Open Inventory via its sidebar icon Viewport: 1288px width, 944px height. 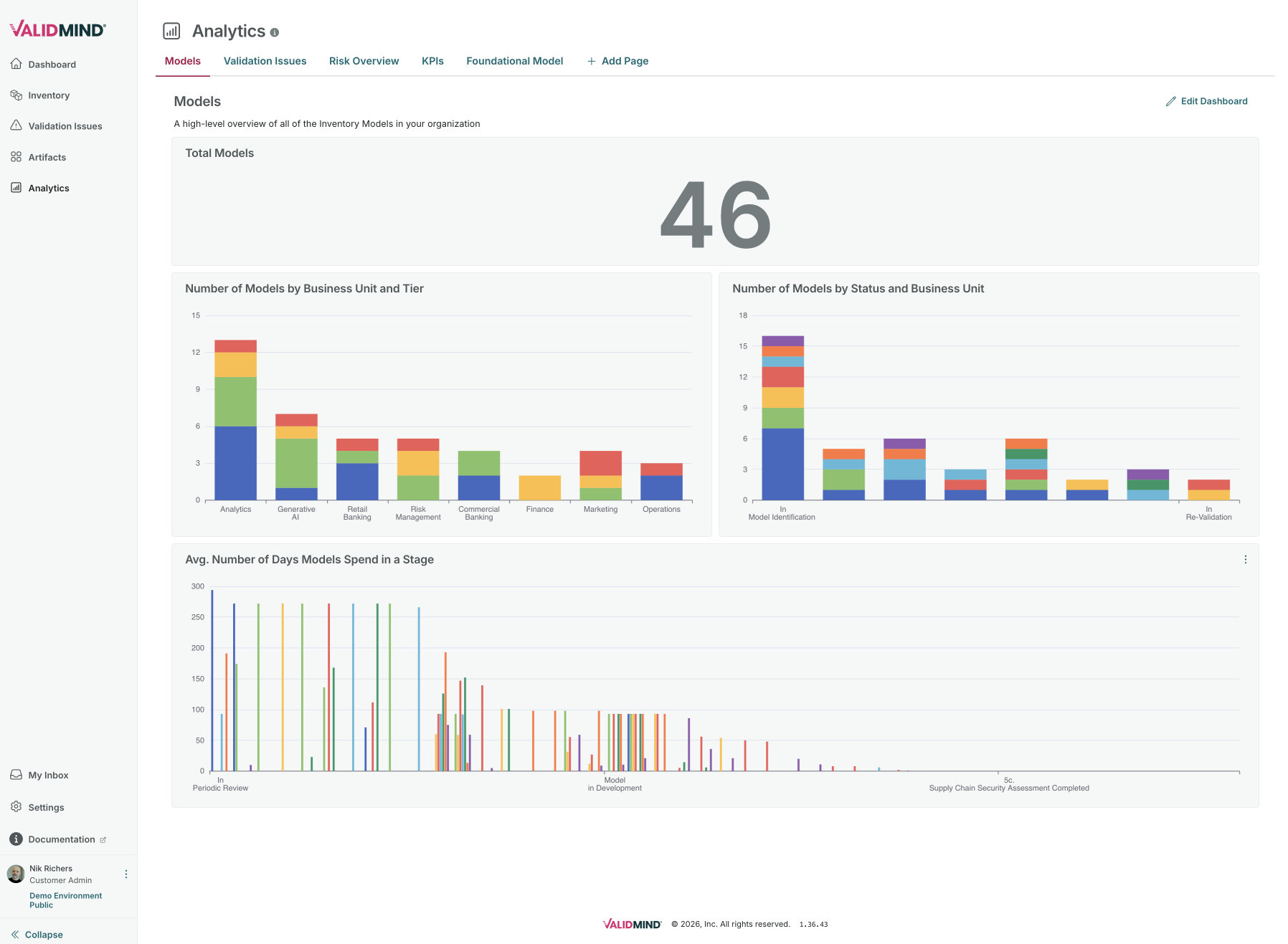(x=16, y=95)
